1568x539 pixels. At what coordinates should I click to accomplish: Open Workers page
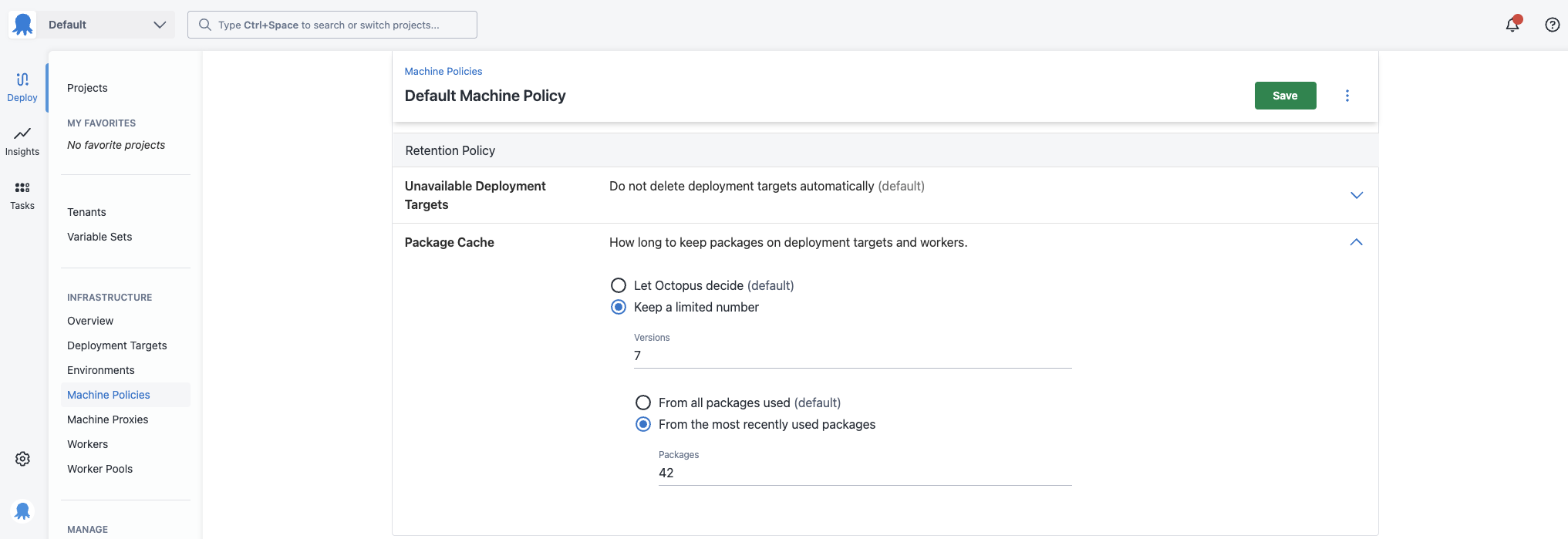pos(88,444)
